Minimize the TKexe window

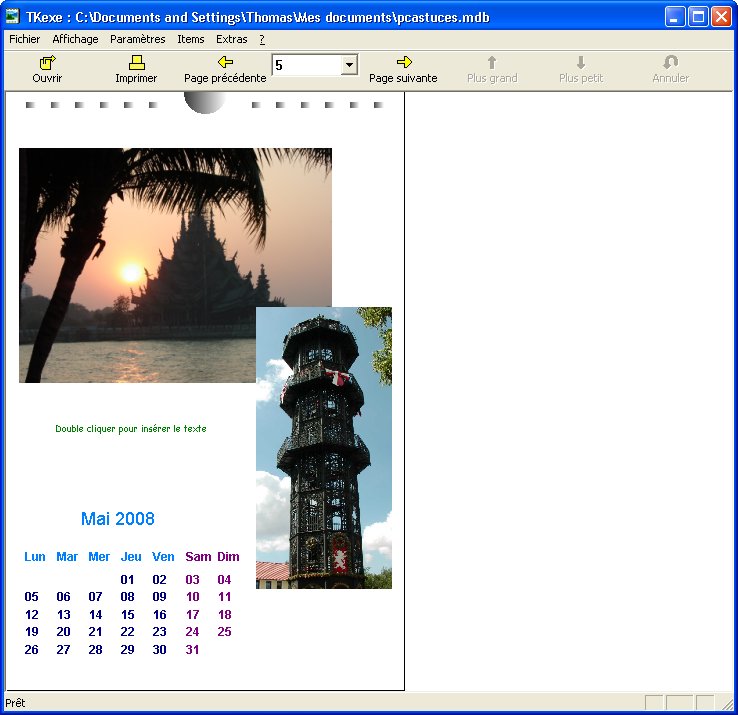pyautogui.click(x=675, y=17)
